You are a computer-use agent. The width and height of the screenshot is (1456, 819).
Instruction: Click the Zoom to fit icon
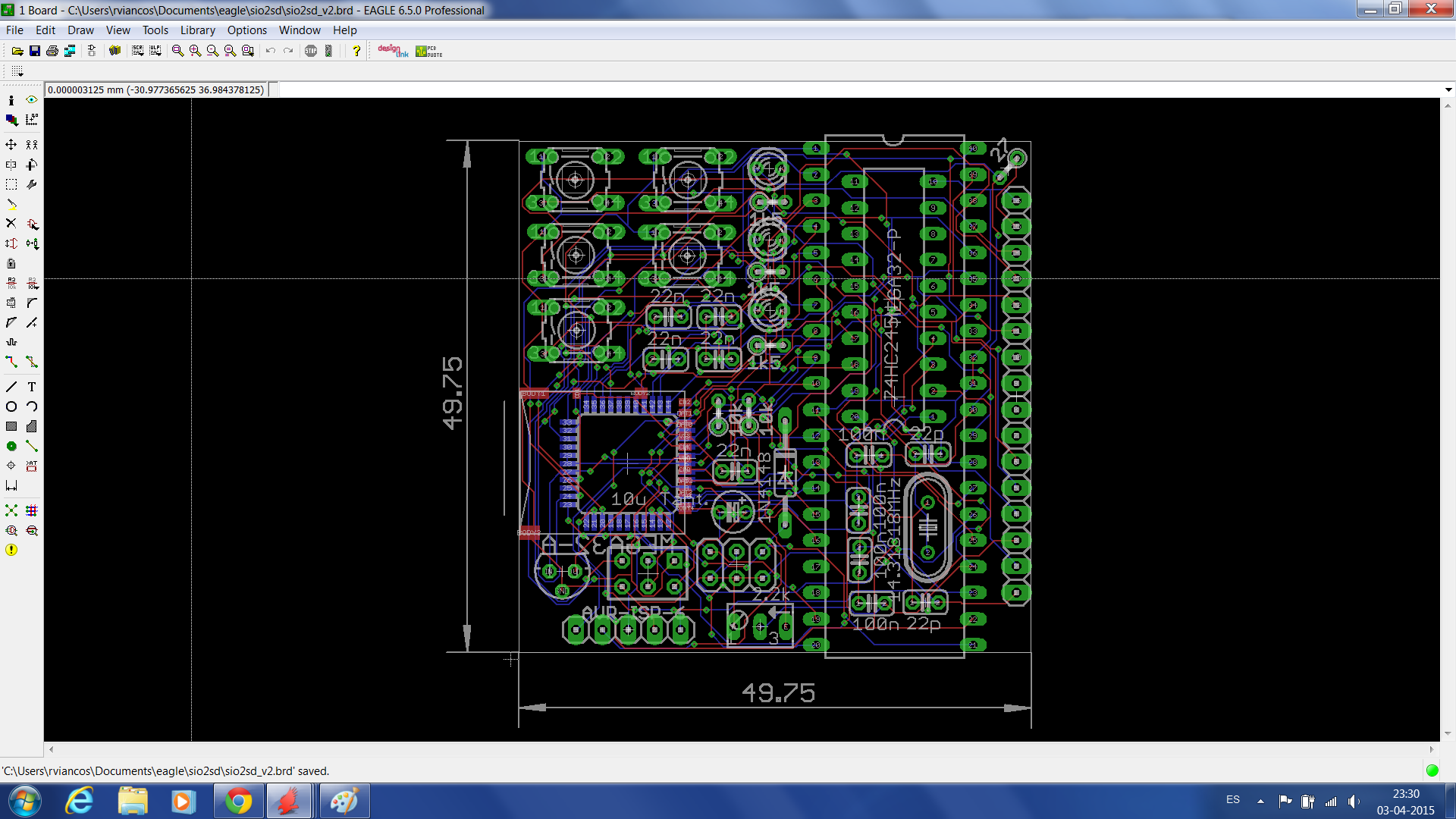pos(177,51)
